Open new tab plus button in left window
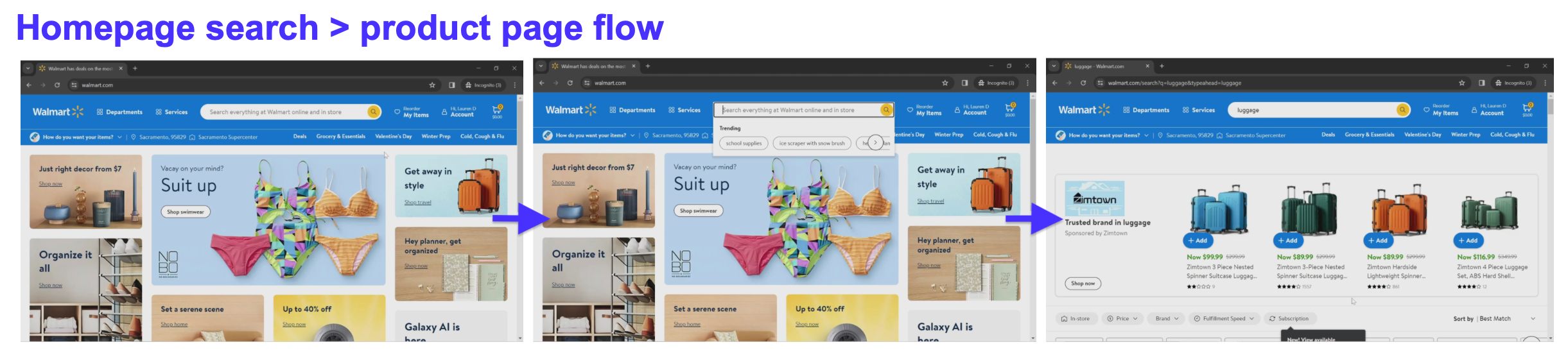Screen dimensions: 1568x358 [x=135, y=68]
